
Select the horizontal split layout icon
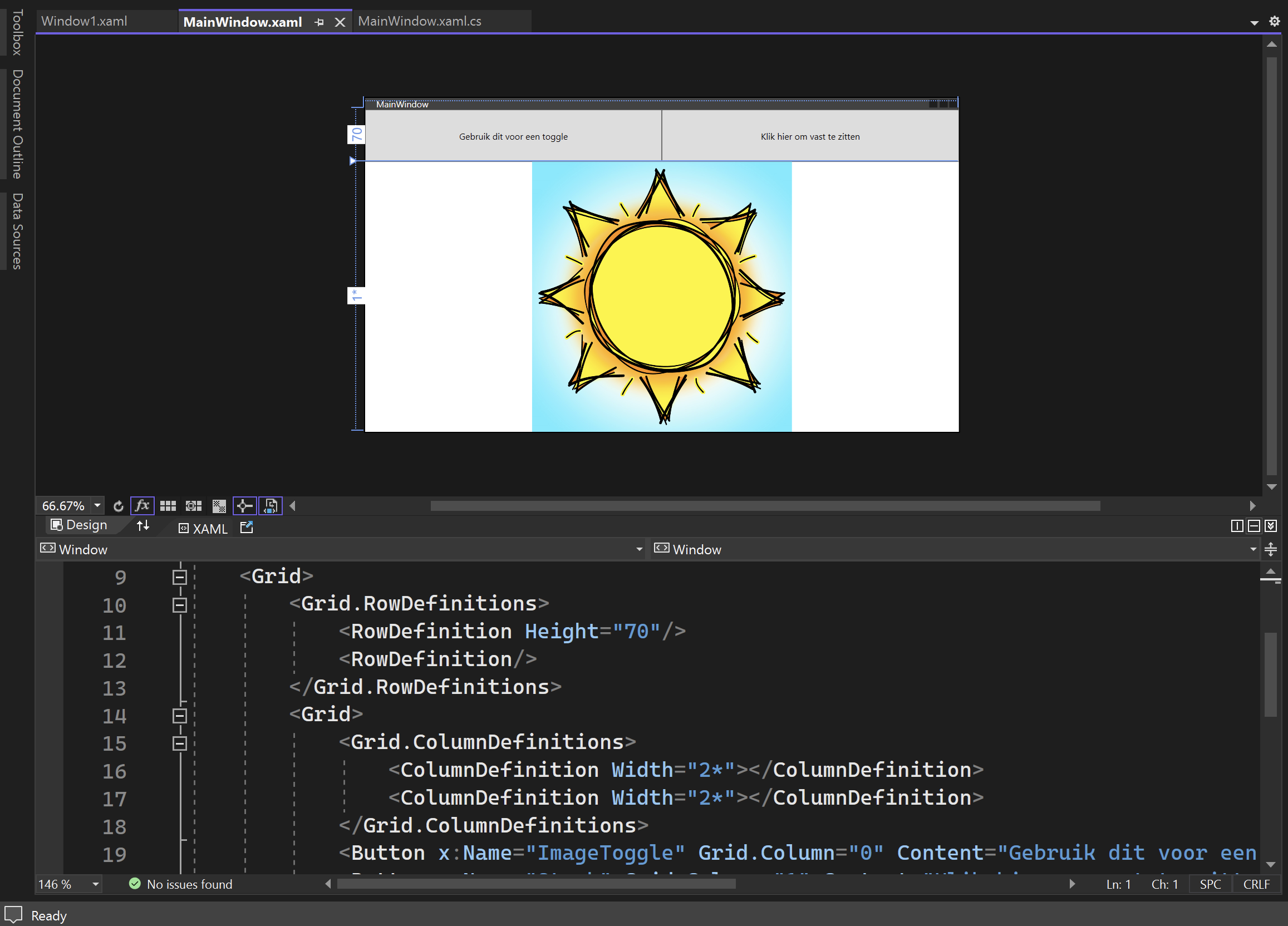click(1253, 526)
